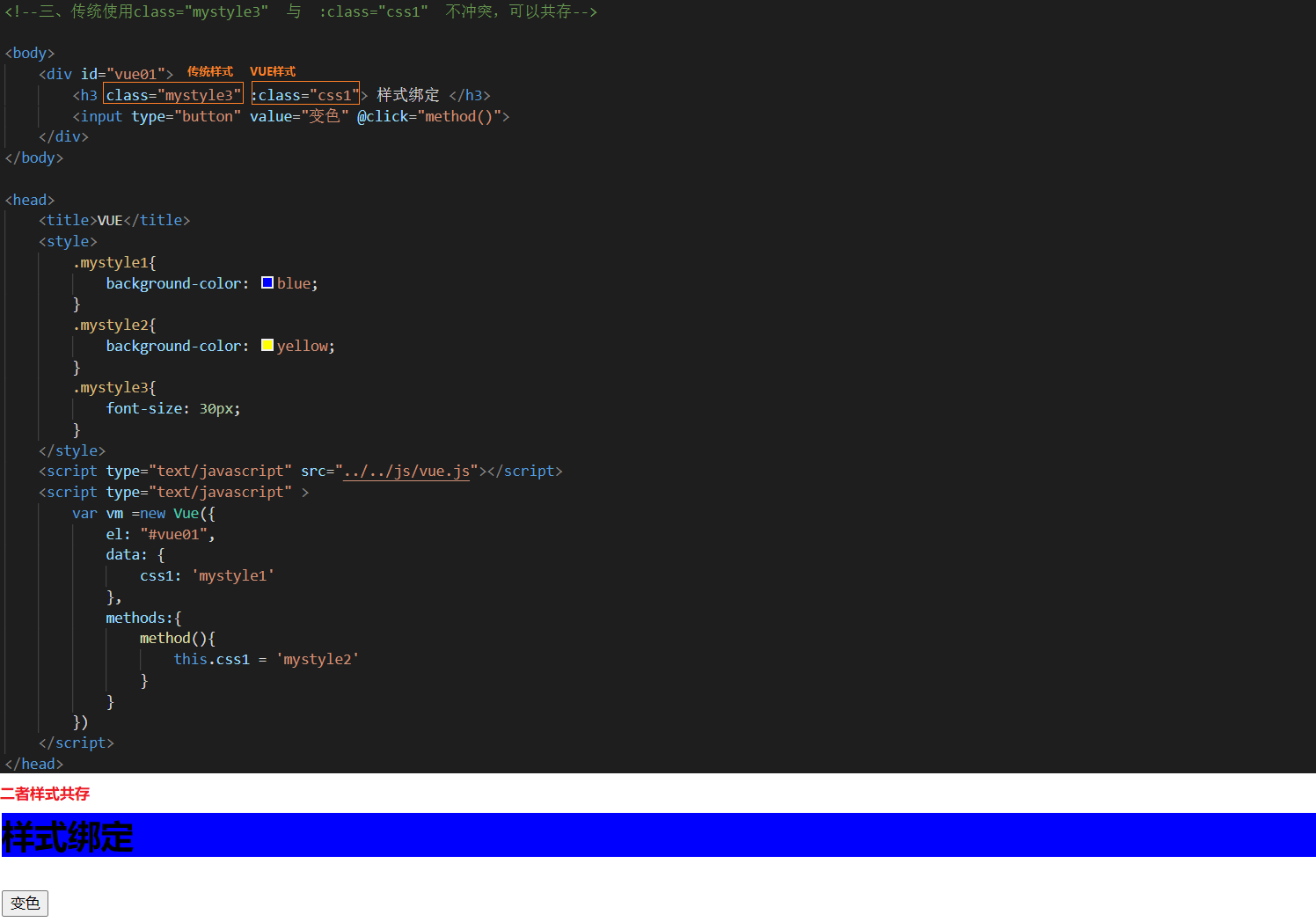Click the blue 样式绑定 heading banner

pyautogui.click(x=658, y=835)
